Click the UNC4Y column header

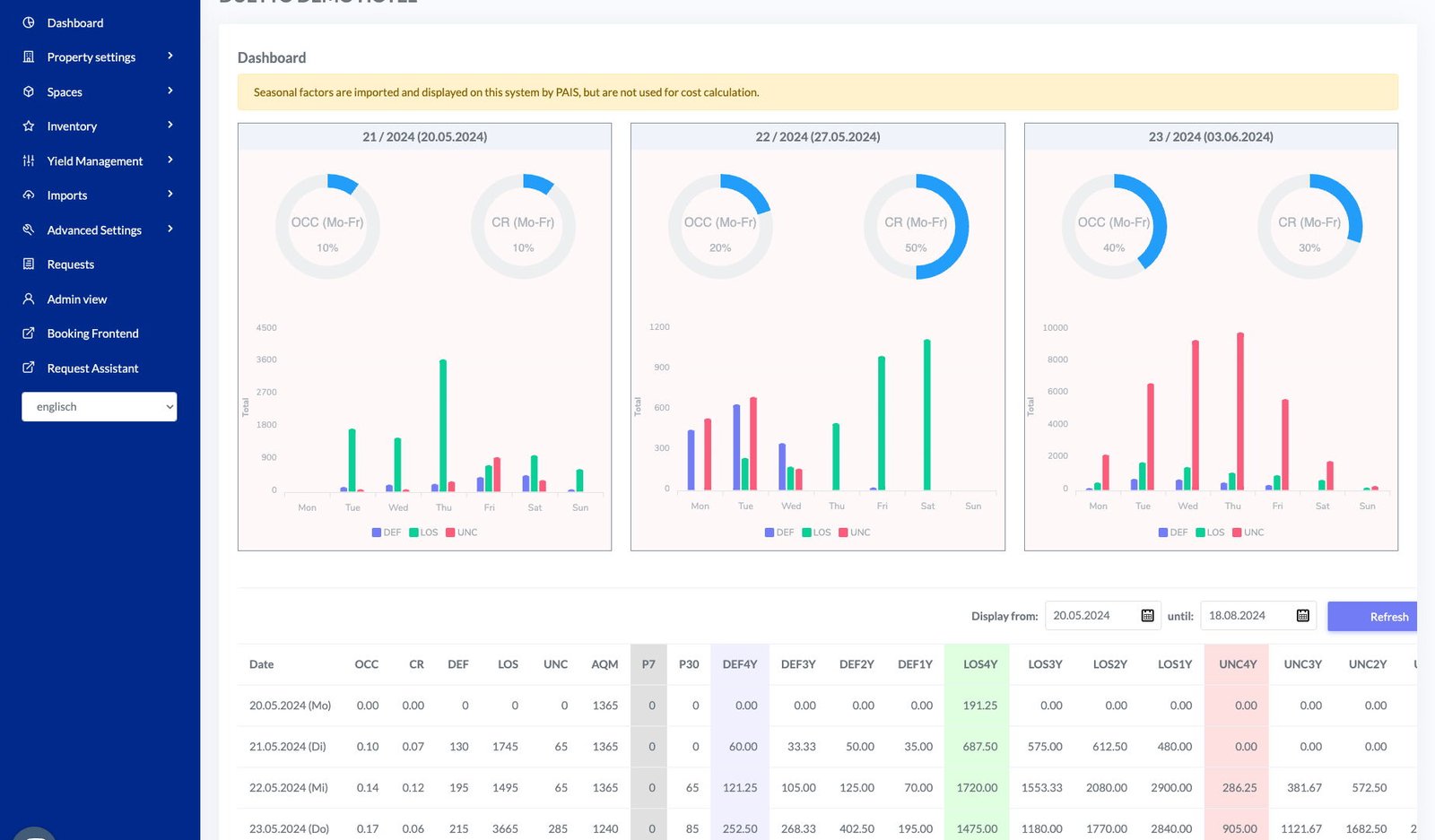(x=1238, y=664)
